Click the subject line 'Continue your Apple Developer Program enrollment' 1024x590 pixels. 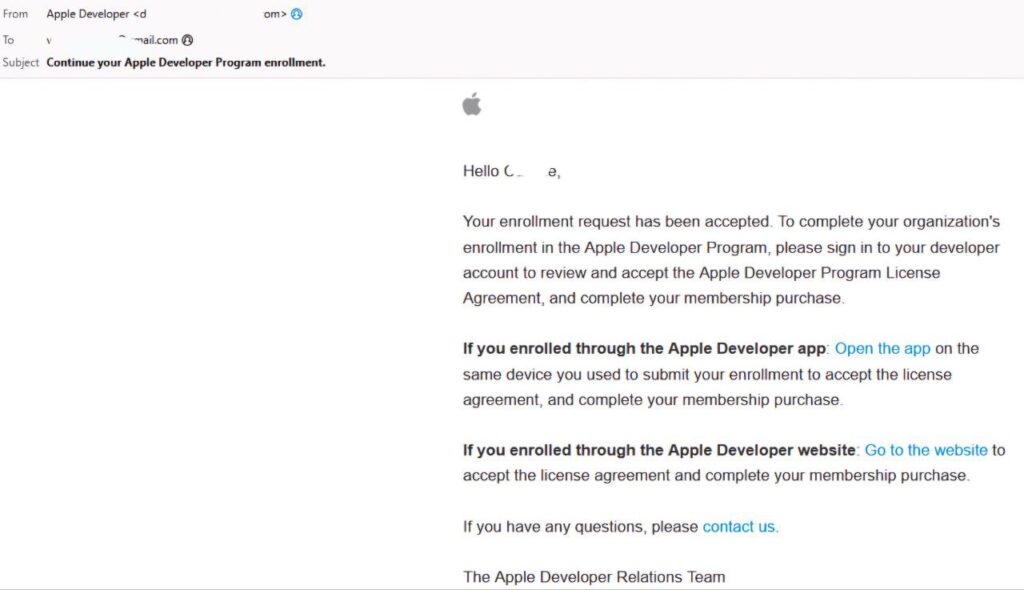(186, 62)
